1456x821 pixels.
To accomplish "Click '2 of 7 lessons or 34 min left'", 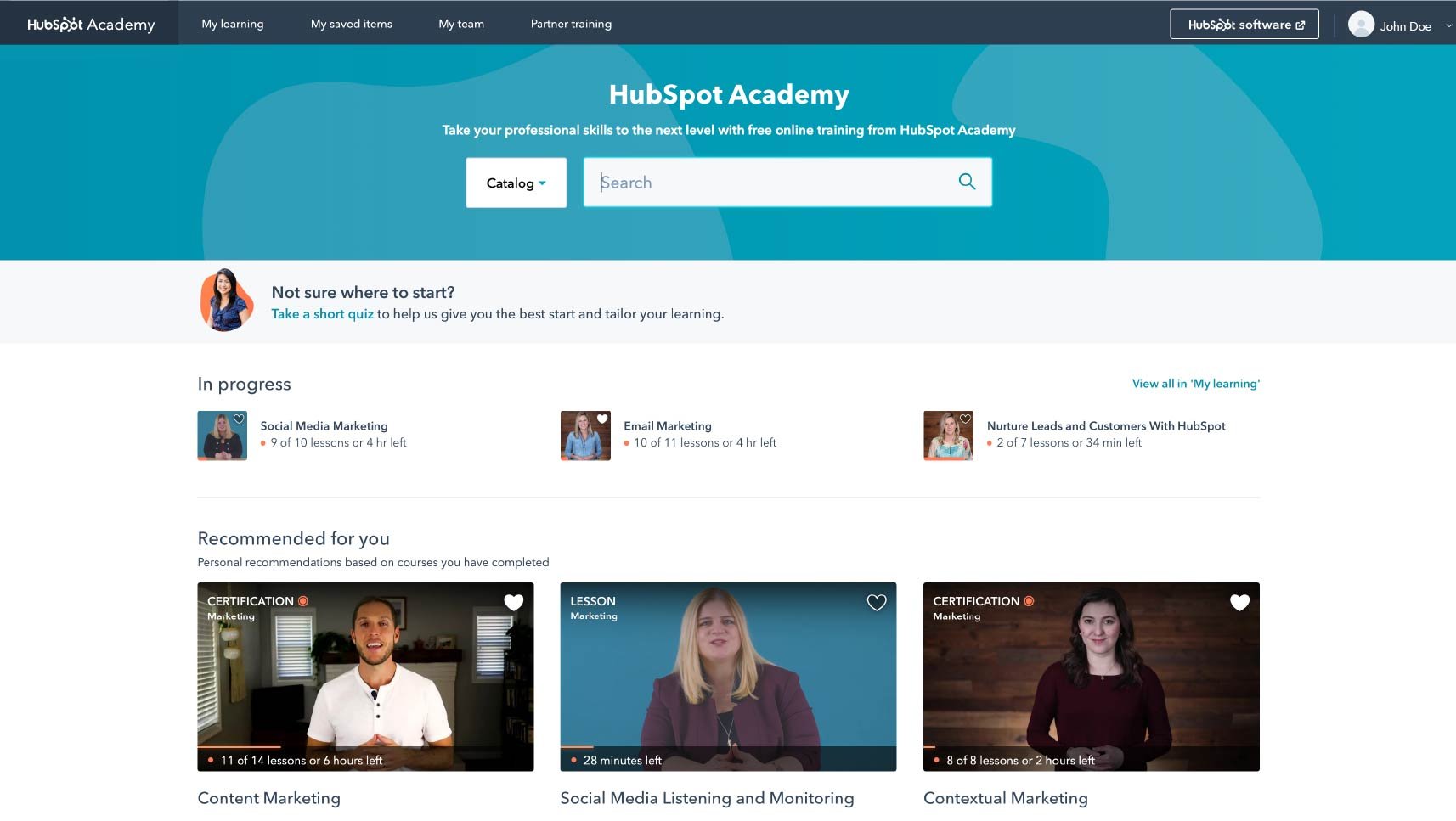I will (1069, 443).
